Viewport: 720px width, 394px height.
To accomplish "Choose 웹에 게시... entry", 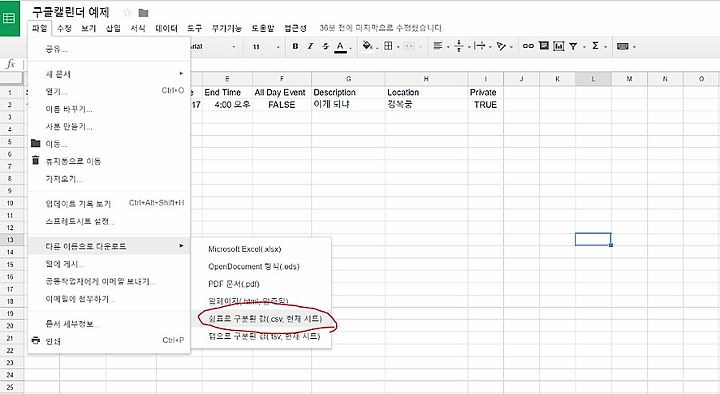I will [x=109, y=264].
